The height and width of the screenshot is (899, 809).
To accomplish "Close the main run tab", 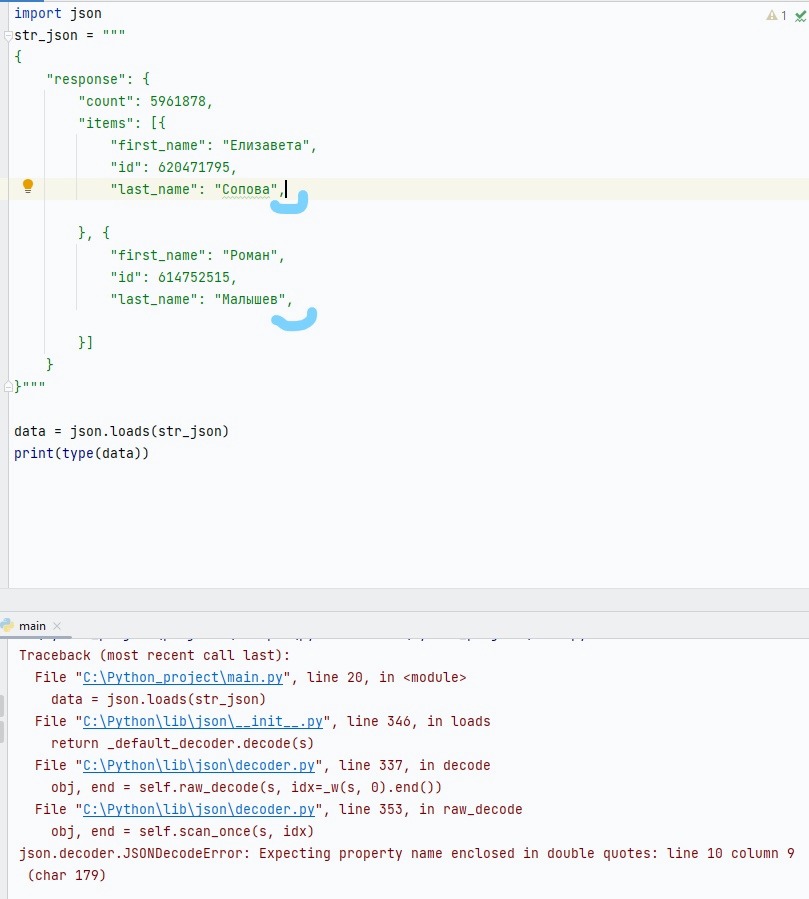I will click(57, 626).
